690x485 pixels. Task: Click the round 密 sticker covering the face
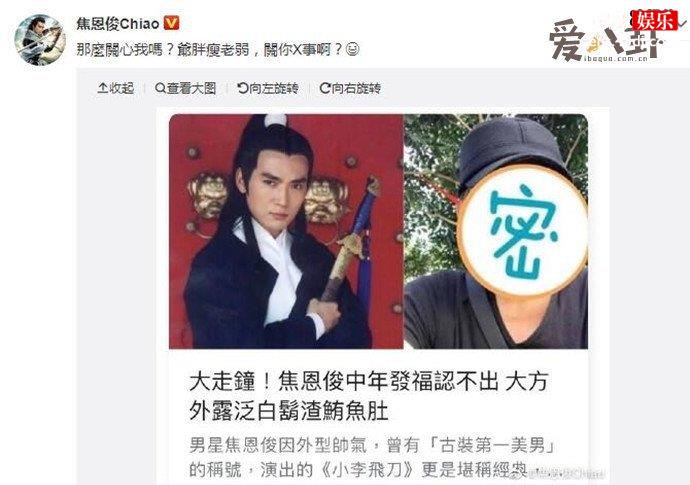coord(522,230)
